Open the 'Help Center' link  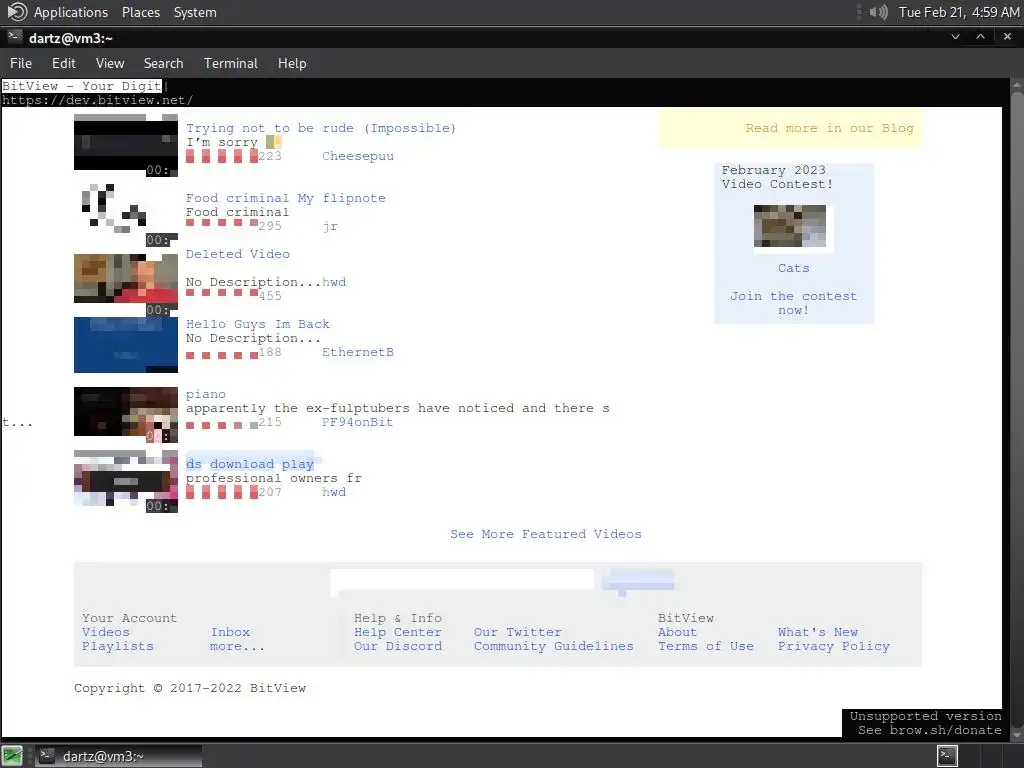[x=398, y=632]
